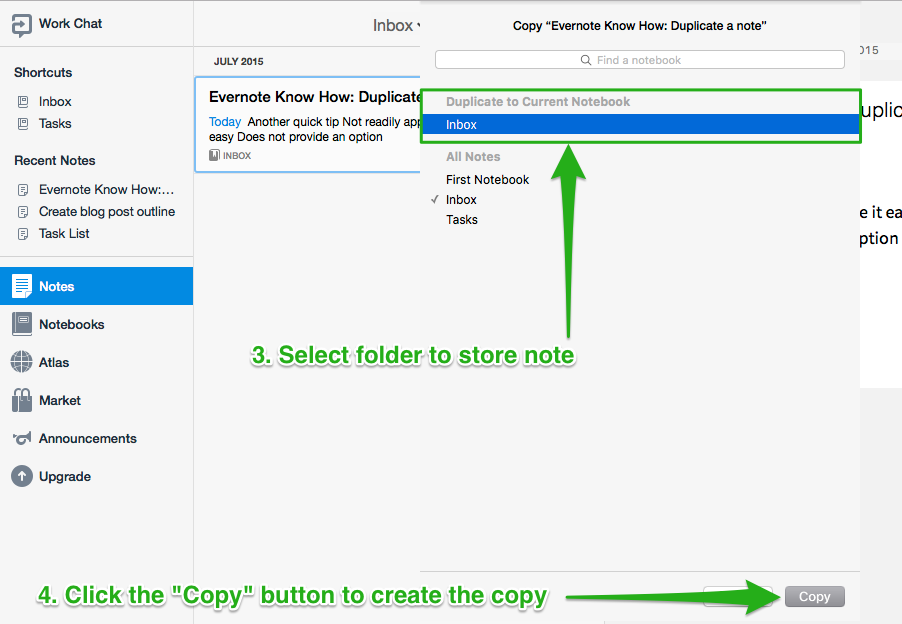Click the Announcements trumpet icon
Viewport: 902px width, 624px height.
point(22,439)
